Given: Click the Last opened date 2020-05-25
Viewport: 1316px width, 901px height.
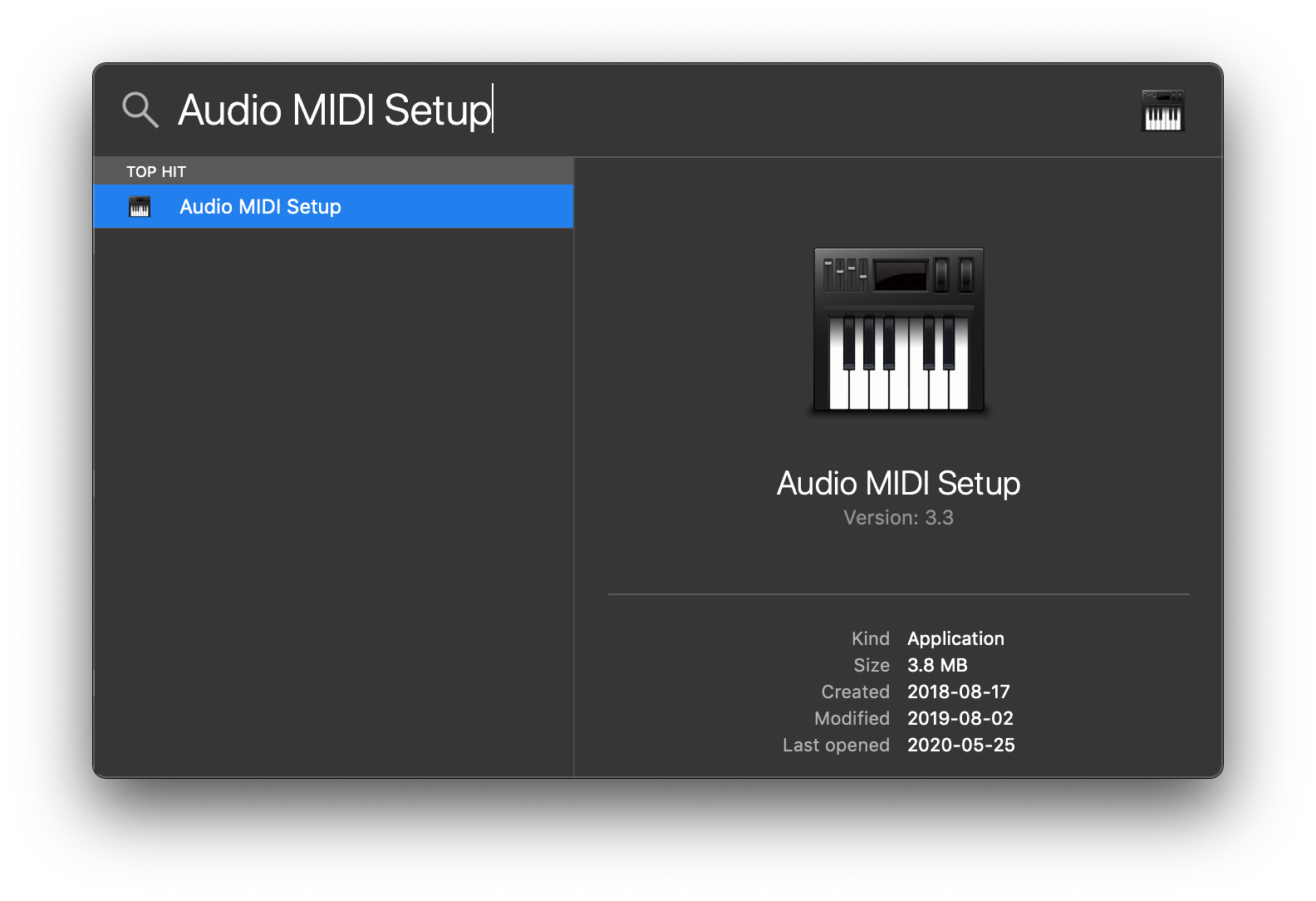Looking at the screenshot, I should point(961,745).
